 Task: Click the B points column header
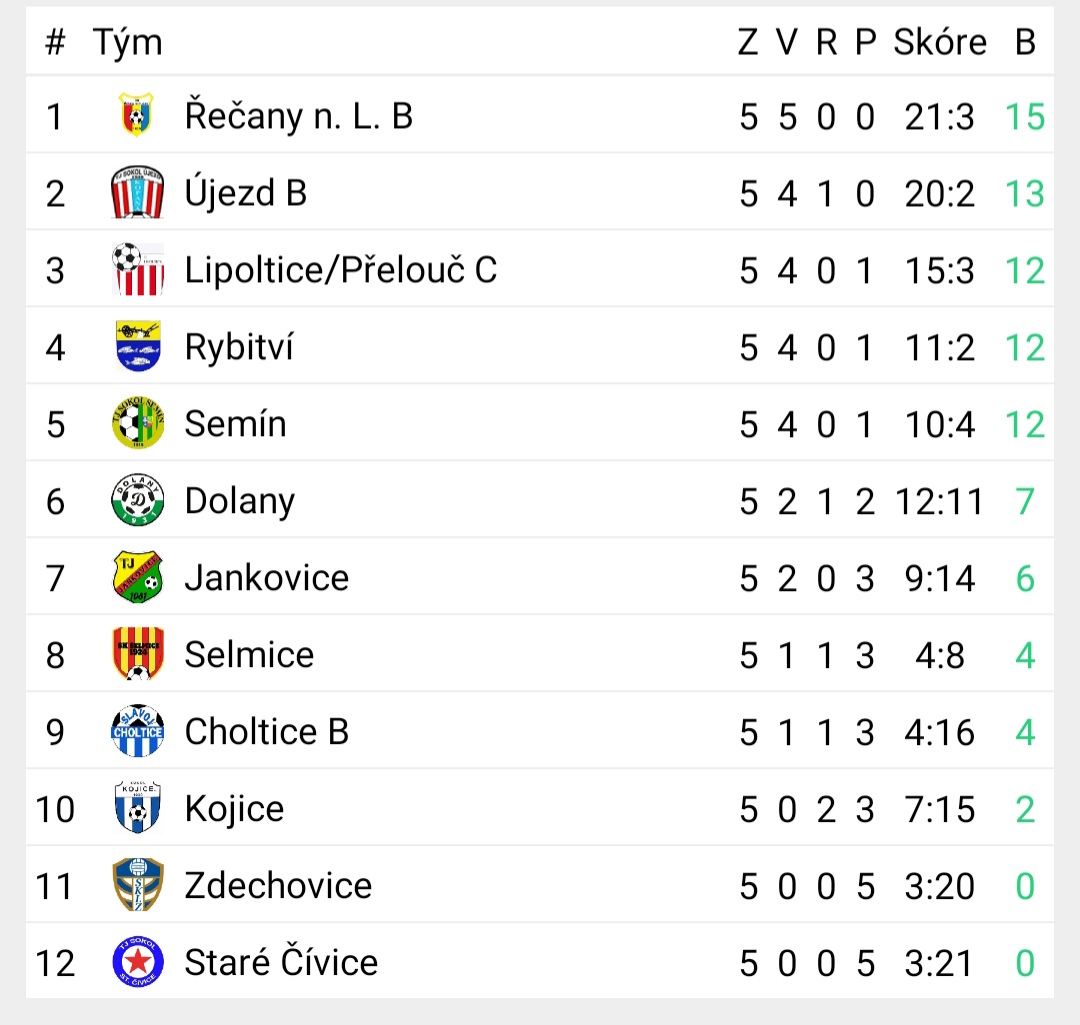click(x=1025, y=42)
